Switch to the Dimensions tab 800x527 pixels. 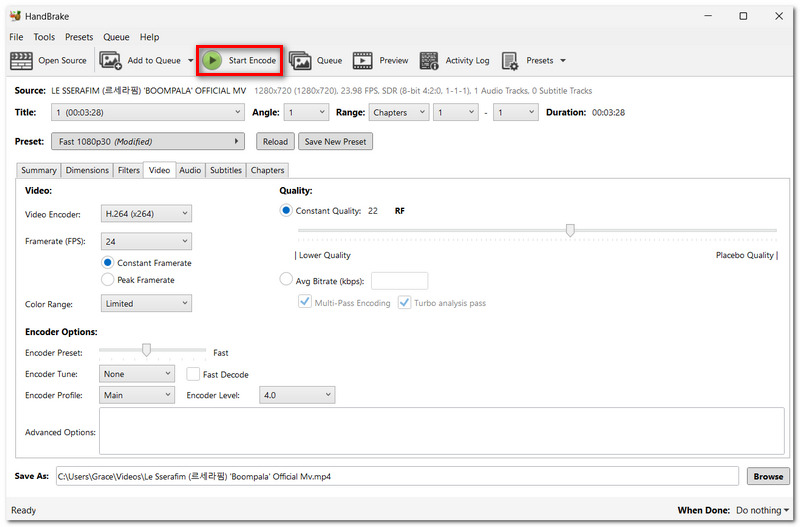[x=87, y=170]
